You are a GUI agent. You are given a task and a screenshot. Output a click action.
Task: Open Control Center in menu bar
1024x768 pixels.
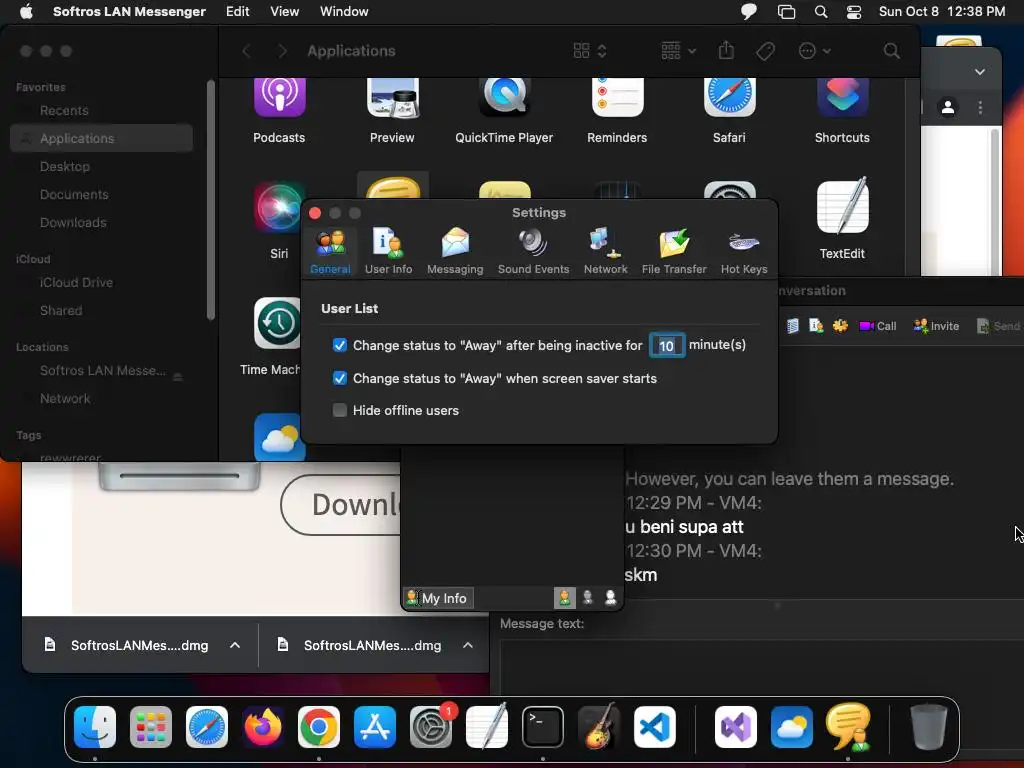854,12
